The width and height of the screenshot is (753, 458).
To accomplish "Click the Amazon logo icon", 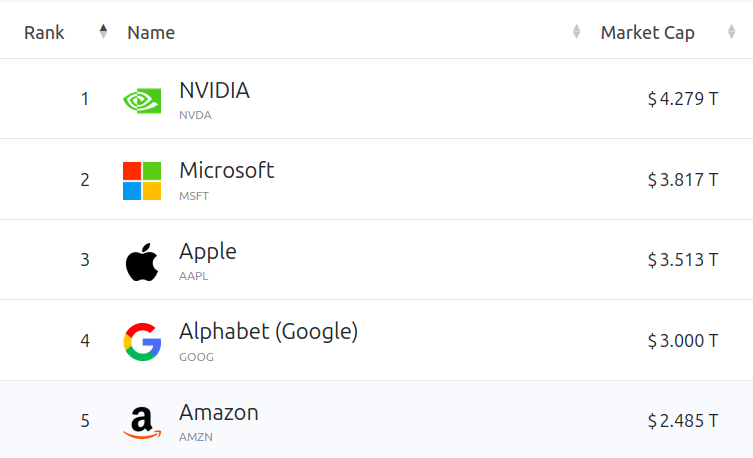I will click(x=142, y=421).
